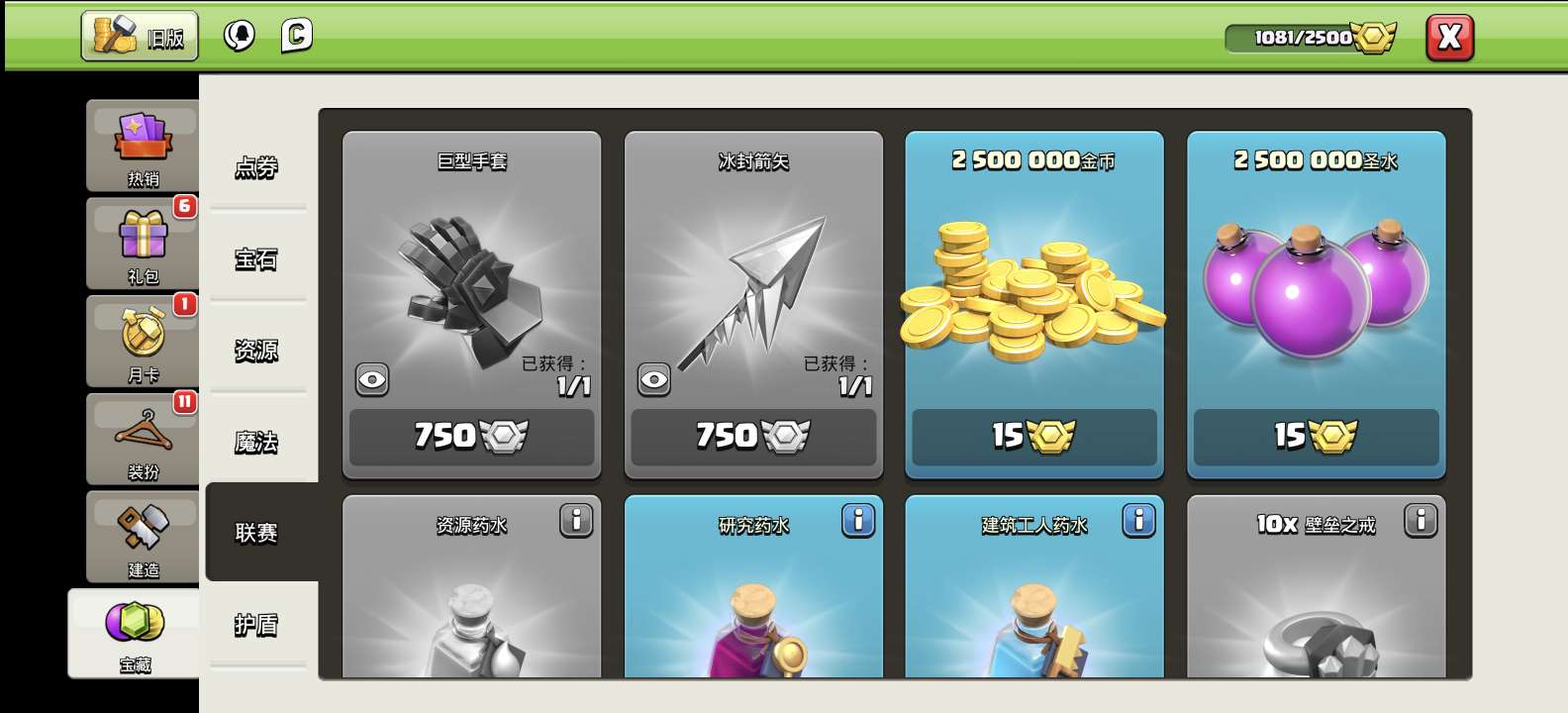Preview 巨型手套 with the eye icon
Viewport: 1568px width, 713px height.
(372, 379)
